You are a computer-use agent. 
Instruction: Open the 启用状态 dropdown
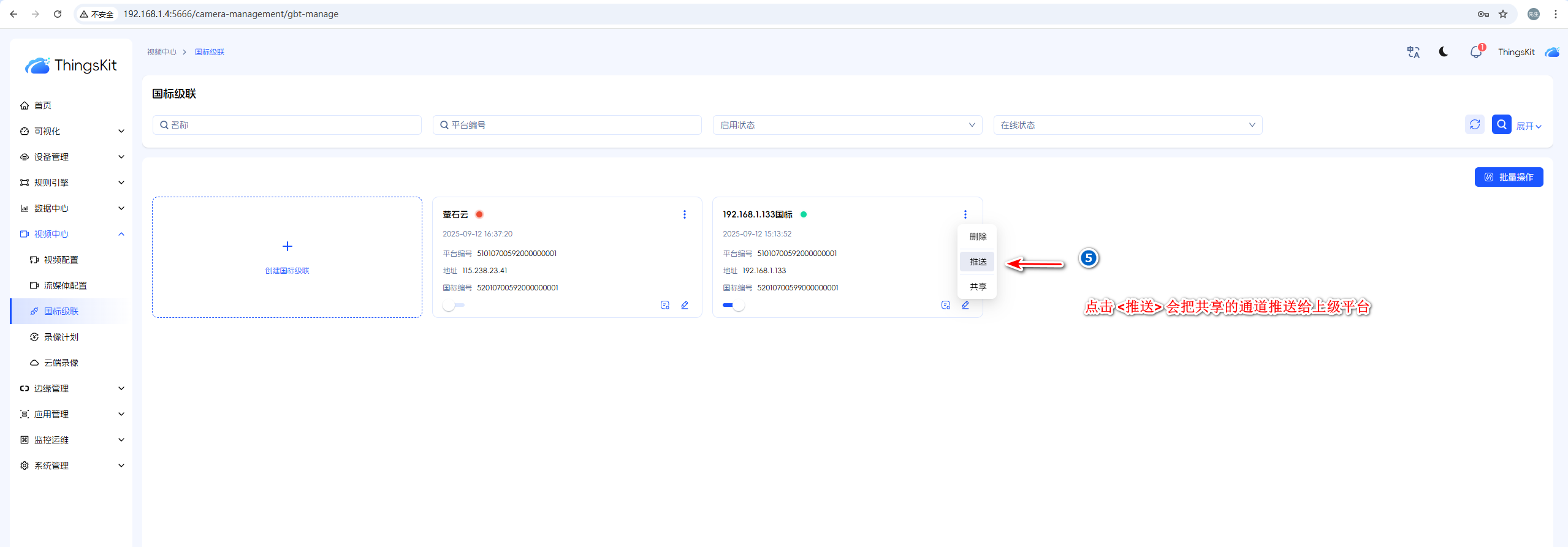(x=847, y=125)
